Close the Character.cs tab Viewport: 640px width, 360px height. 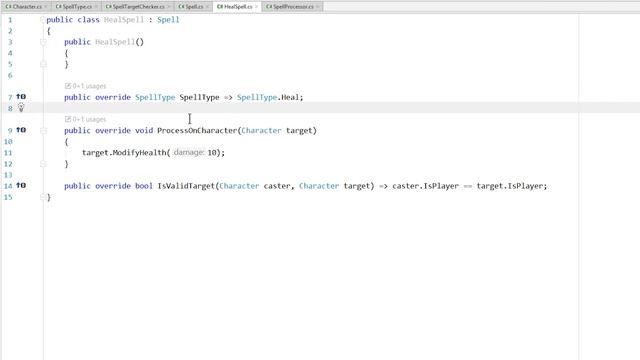(x=45, y=7)
